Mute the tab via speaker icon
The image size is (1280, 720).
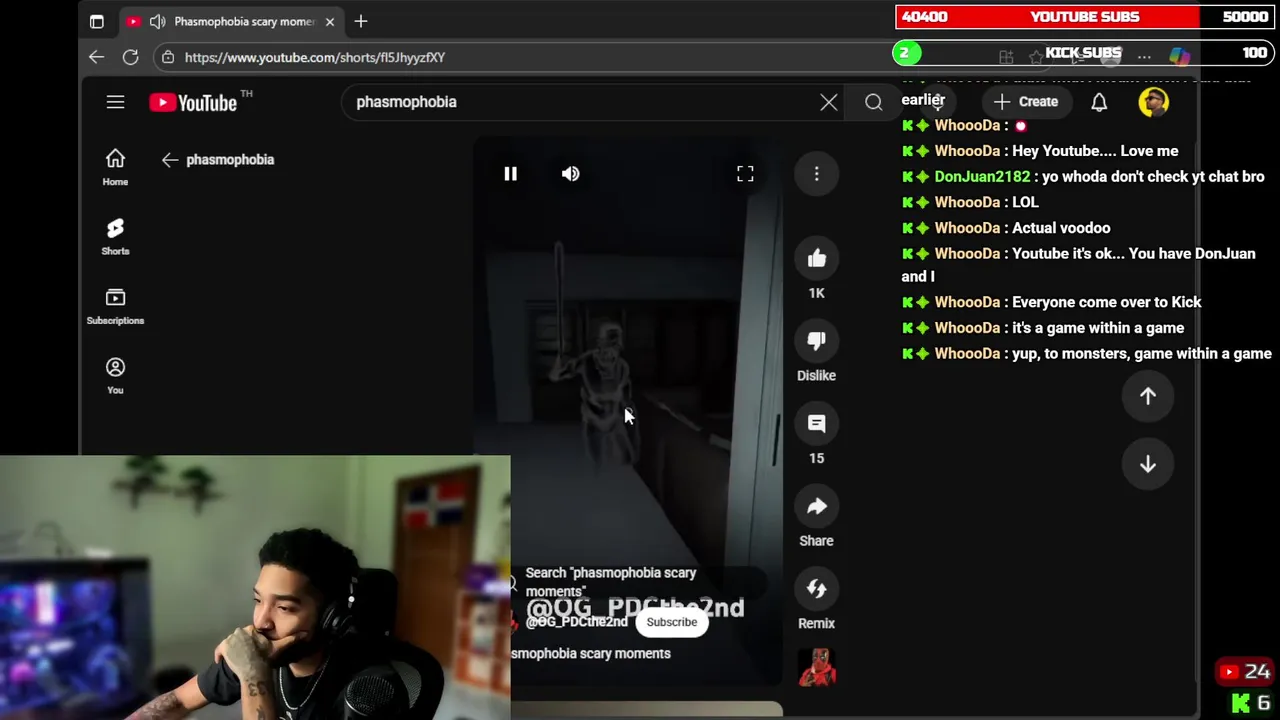coord(158,21)
